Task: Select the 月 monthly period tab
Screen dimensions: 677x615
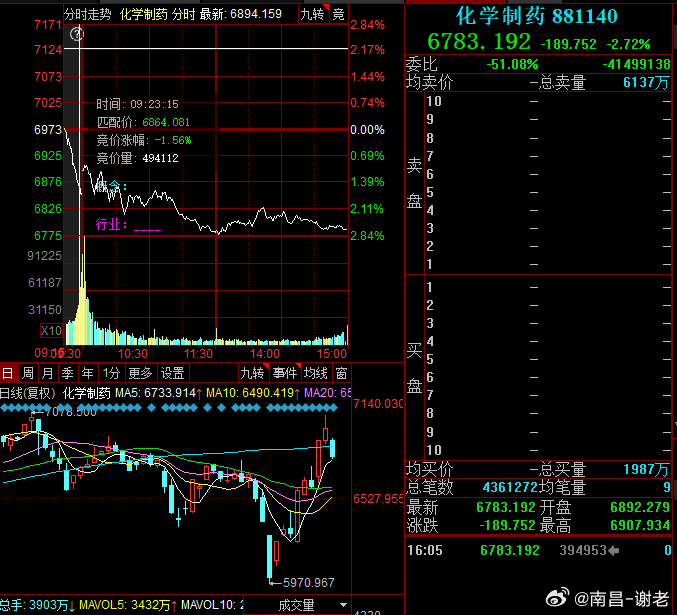Action: 47,373
